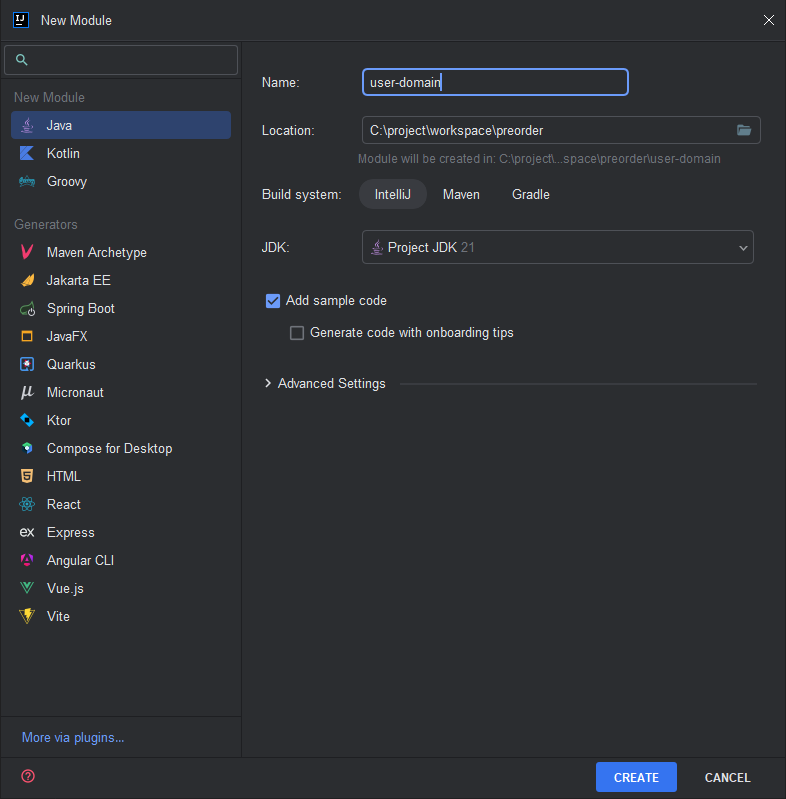Click the Jakarta EE icon
The width and height of the screenshot is (786, 799).
27,280
